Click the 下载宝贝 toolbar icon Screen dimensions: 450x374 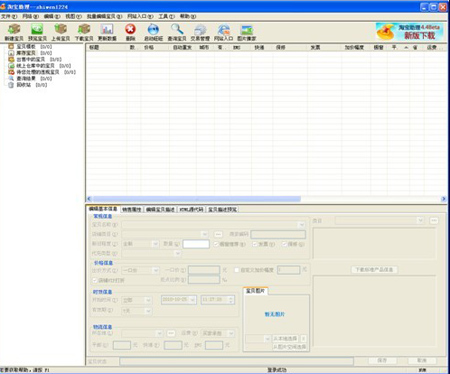84,33
